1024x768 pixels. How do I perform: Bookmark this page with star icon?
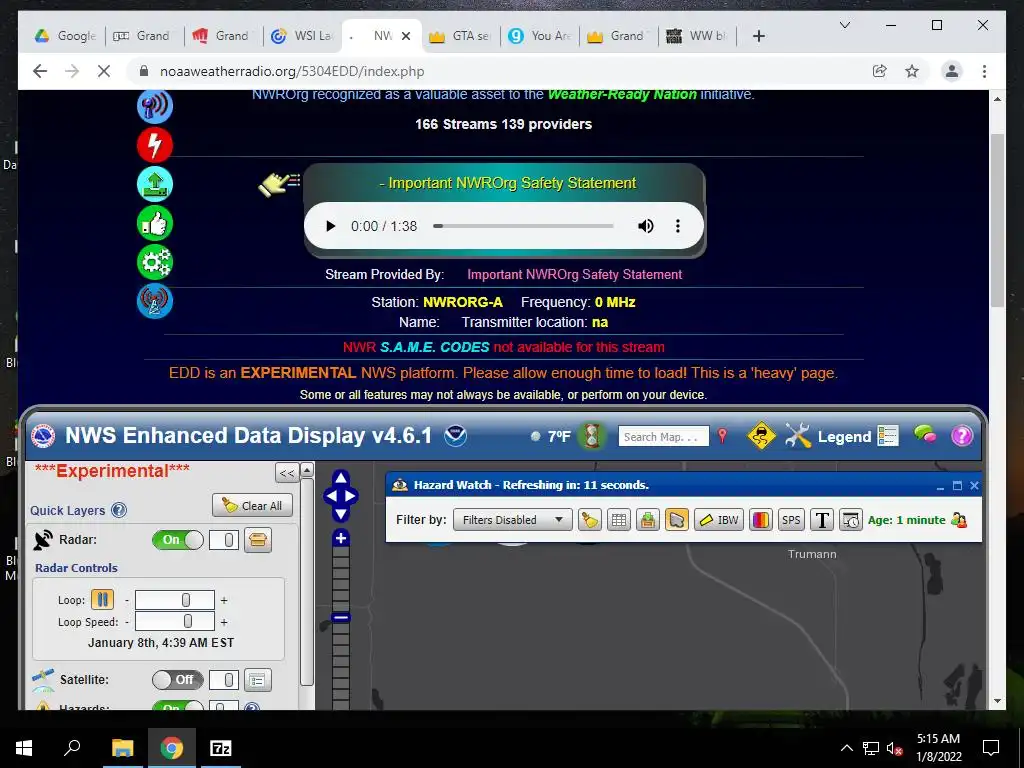[x=912, y=71]
